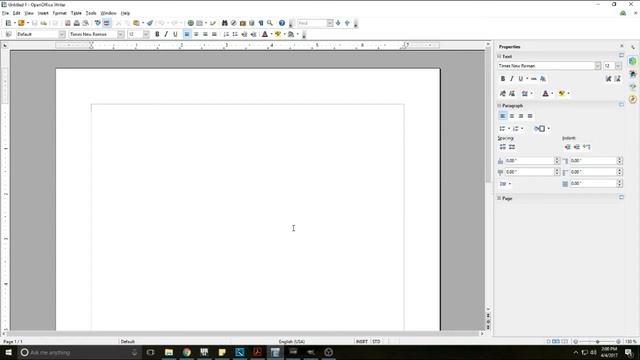Collapse the Paragraph section in sidebar
This screenshot has width=640, height=360.
tap(499, 106)
